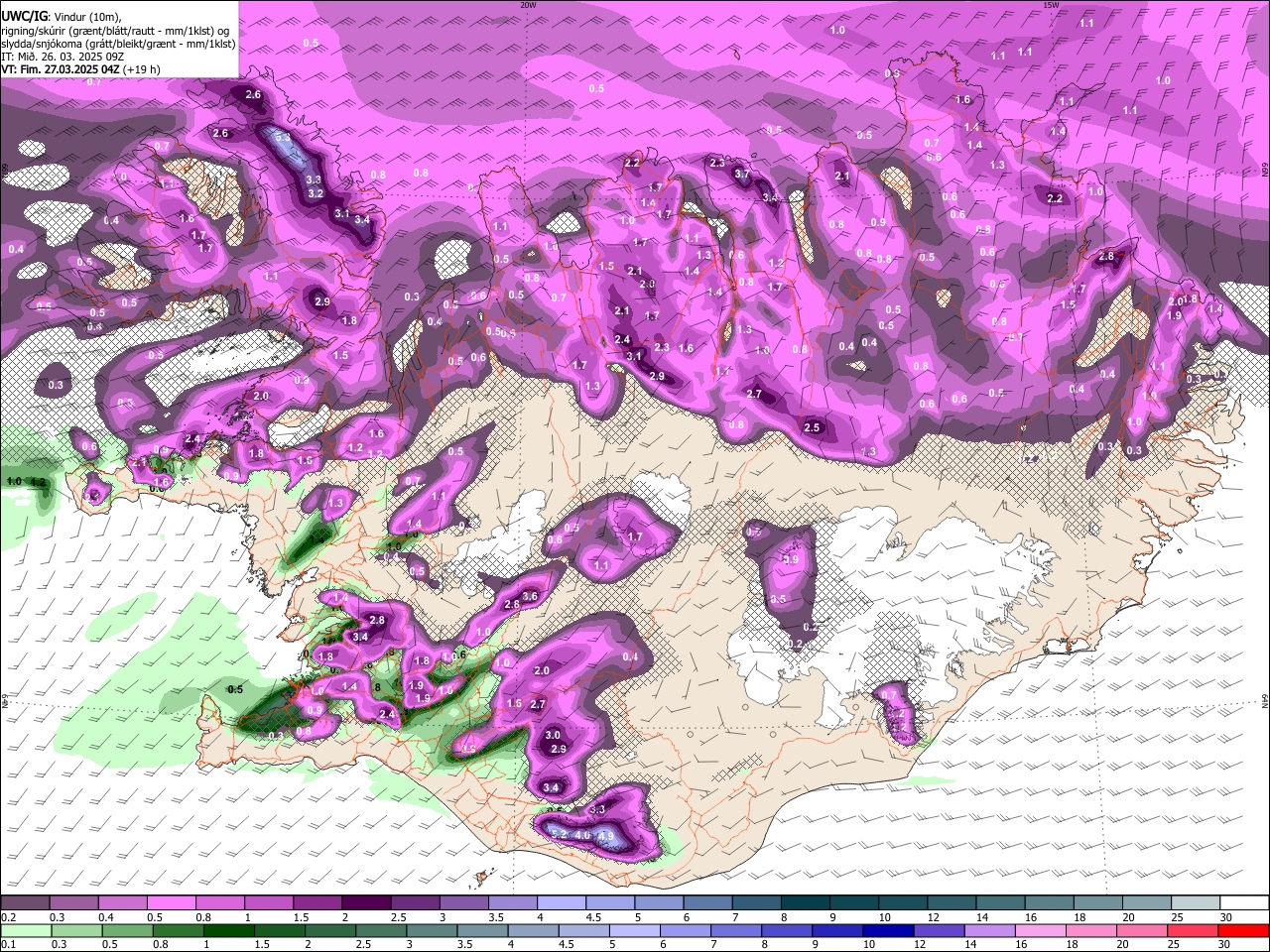
Task: Click the 'UWC/IG: Vindur (10m)' title line
Action: [61, 16]
